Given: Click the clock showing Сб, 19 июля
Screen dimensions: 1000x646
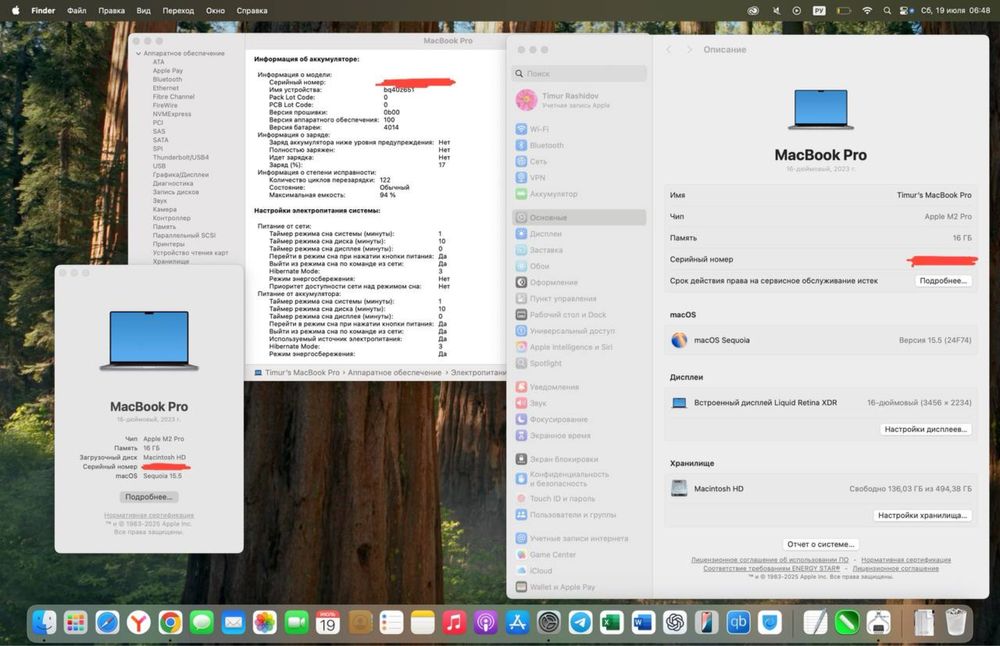Looking at the screenshot, I should coord(955,10).
